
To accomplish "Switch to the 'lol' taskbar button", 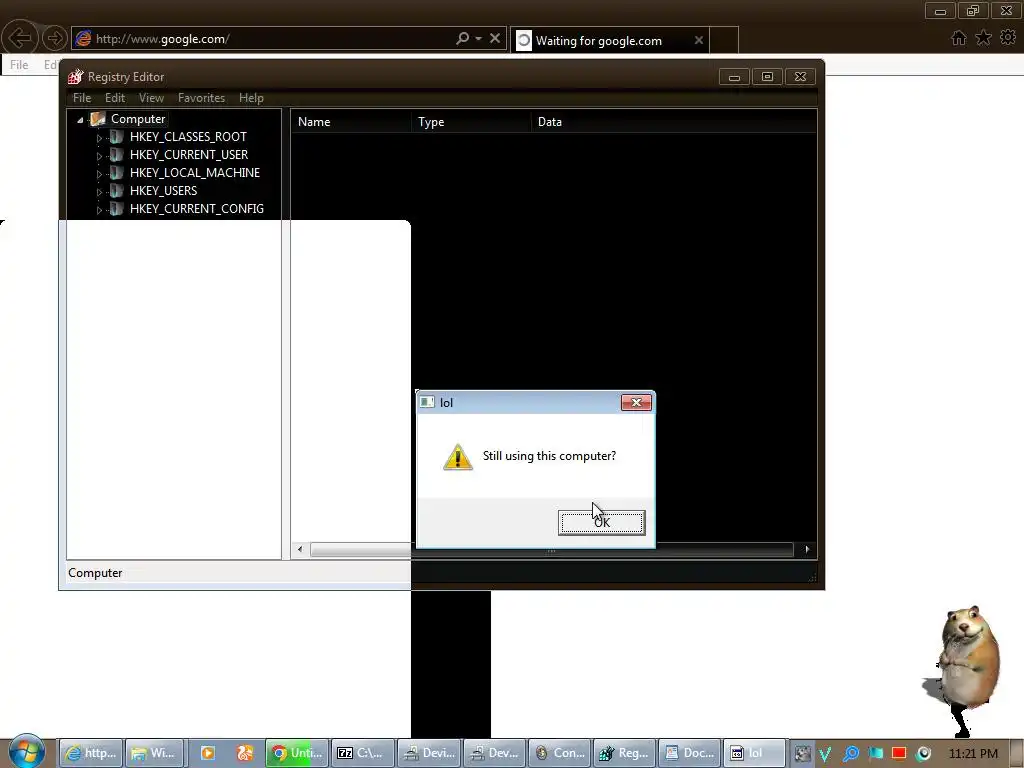I will tap(754, 753).
